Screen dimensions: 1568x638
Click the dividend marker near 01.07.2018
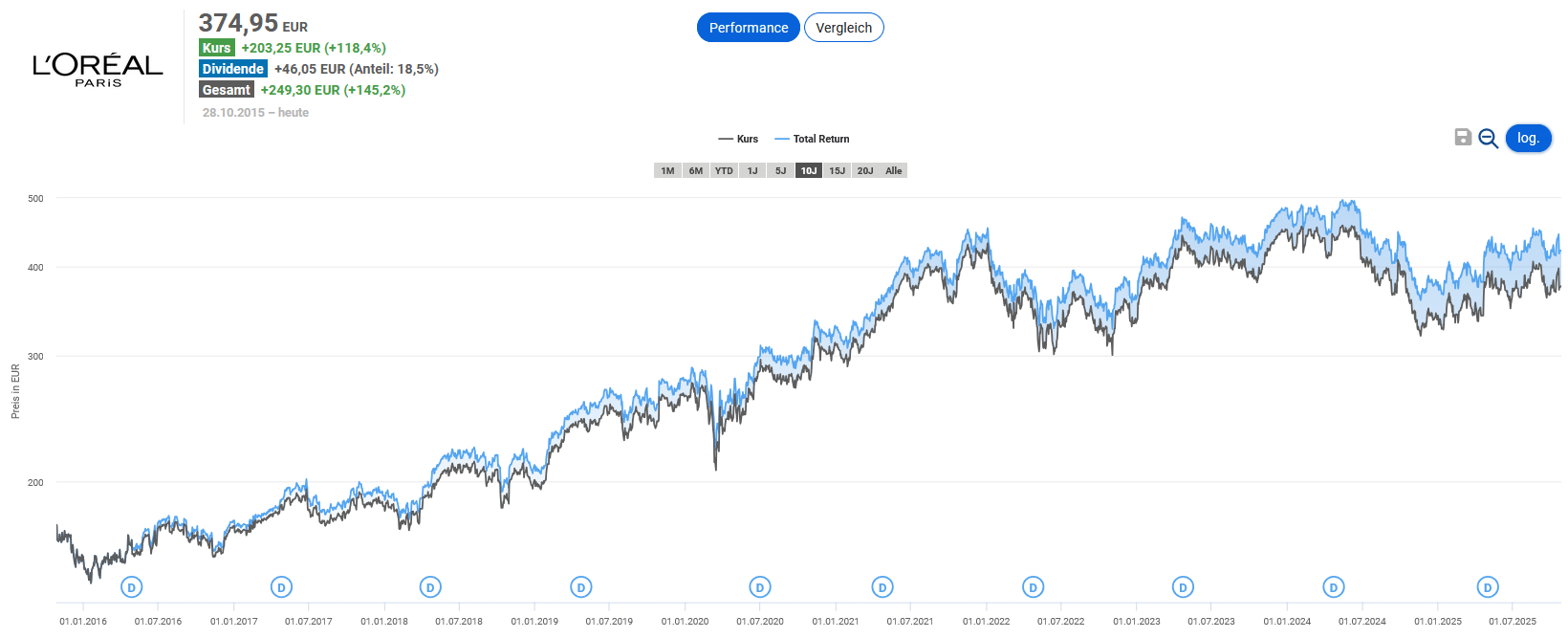tap(430, 587)
